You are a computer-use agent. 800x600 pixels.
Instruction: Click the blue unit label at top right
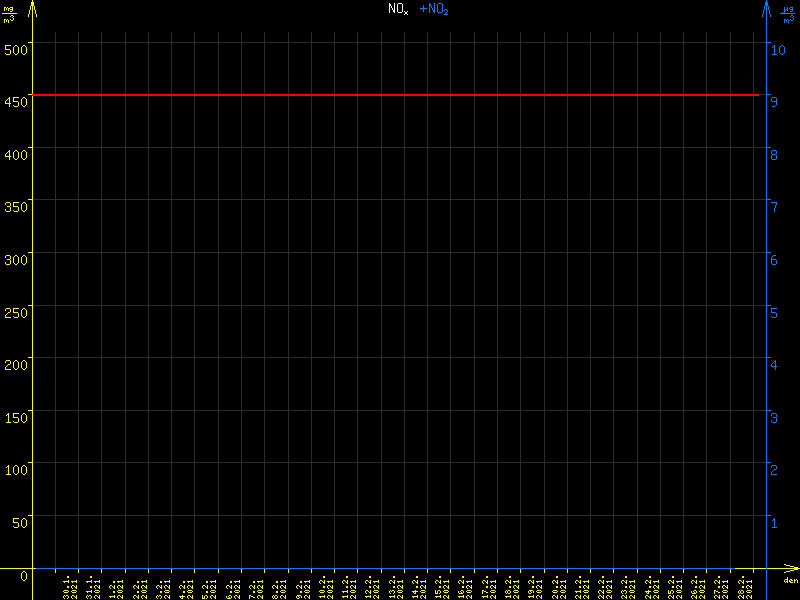coord(788,13)
